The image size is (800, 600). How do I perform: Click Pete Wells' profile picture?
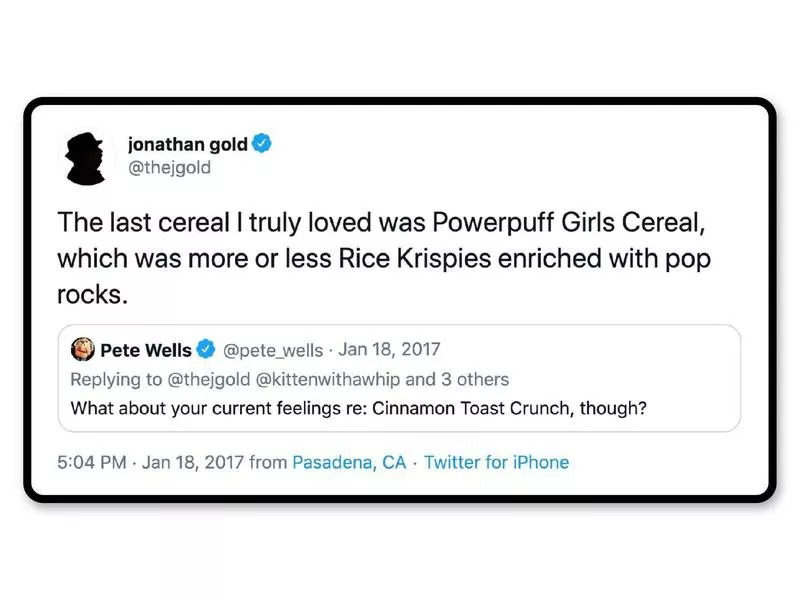point(84,349)
